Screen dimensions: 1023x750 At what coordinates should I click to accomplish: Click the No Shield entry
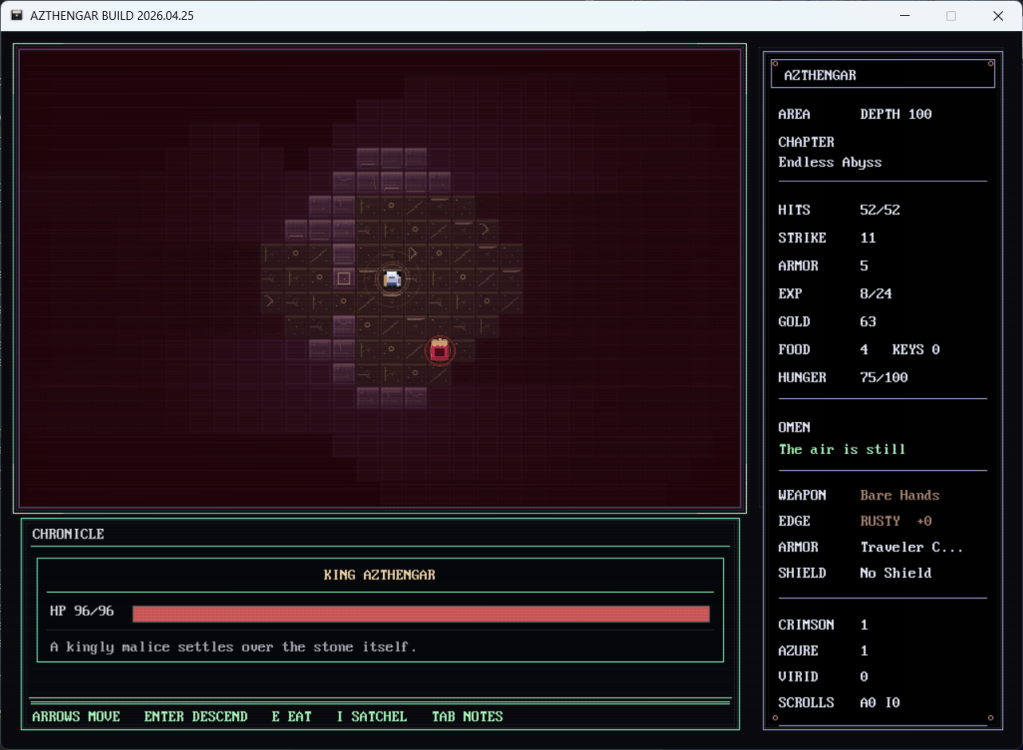click(x=895, y=573)
